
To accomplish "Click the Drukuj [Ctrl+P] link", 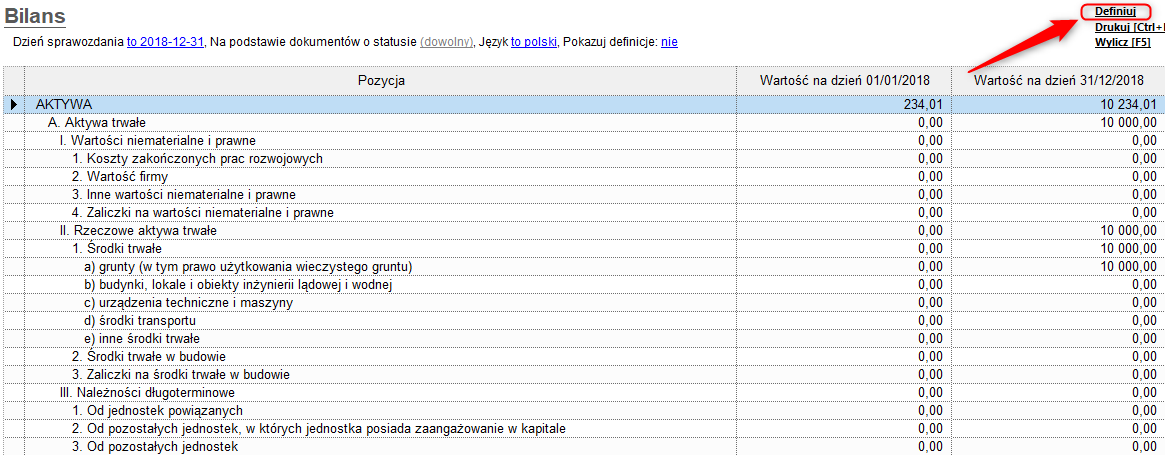I will click(x=1129, y=27).
